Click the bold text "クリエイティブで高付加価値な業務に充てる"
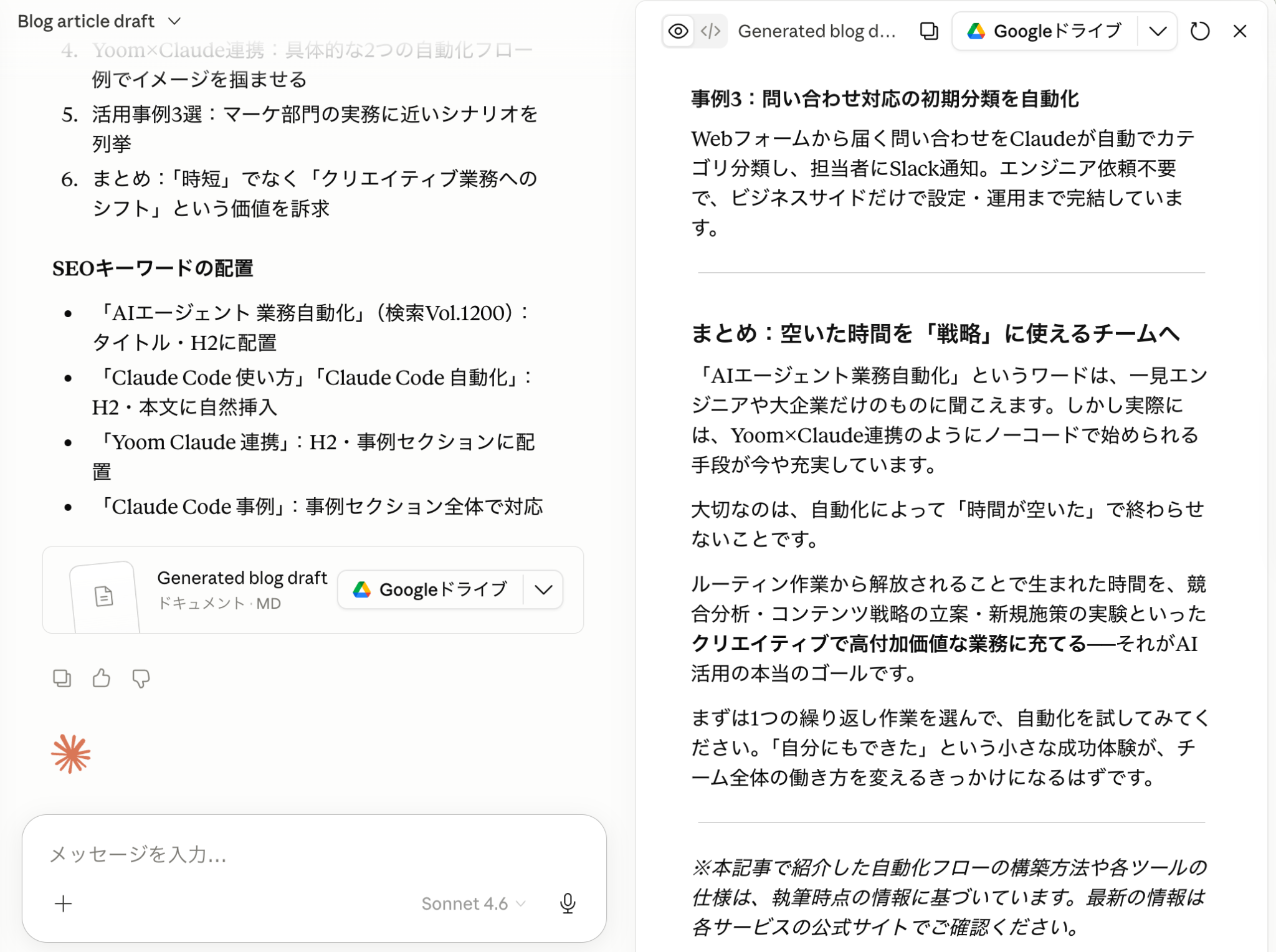Screen dimensions: 1276x952 click(888, 644)
